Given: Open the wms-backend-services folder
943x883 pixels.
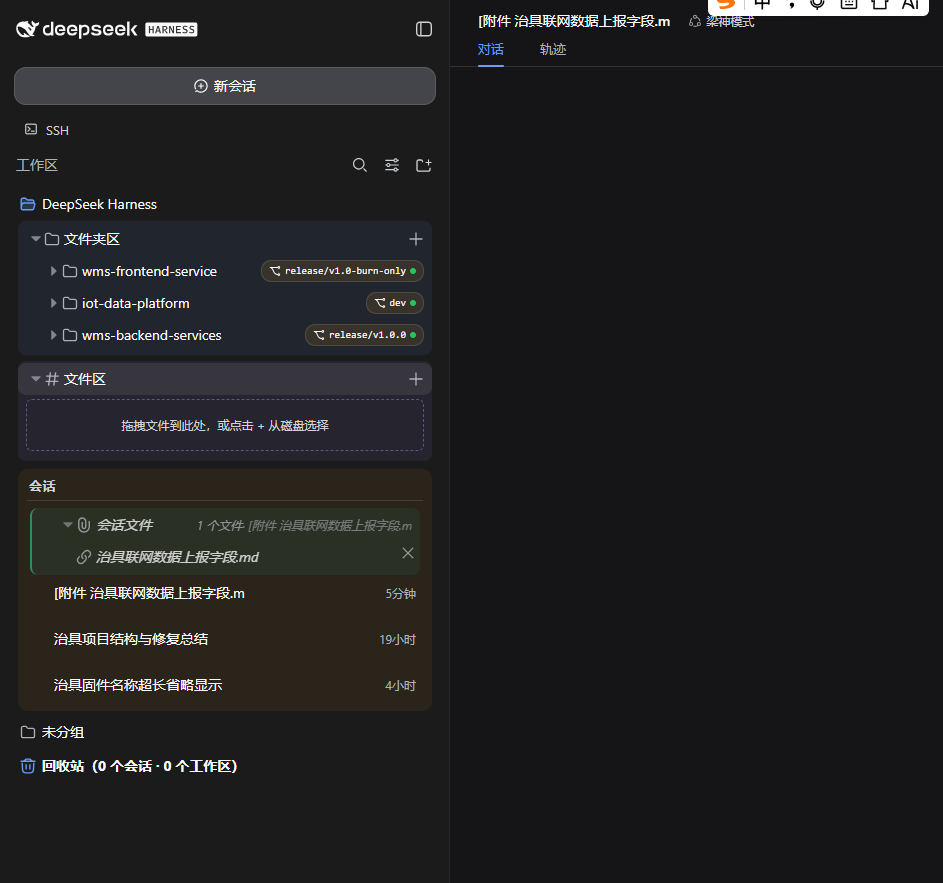Looking at the screenshot, I should point(152,335).
